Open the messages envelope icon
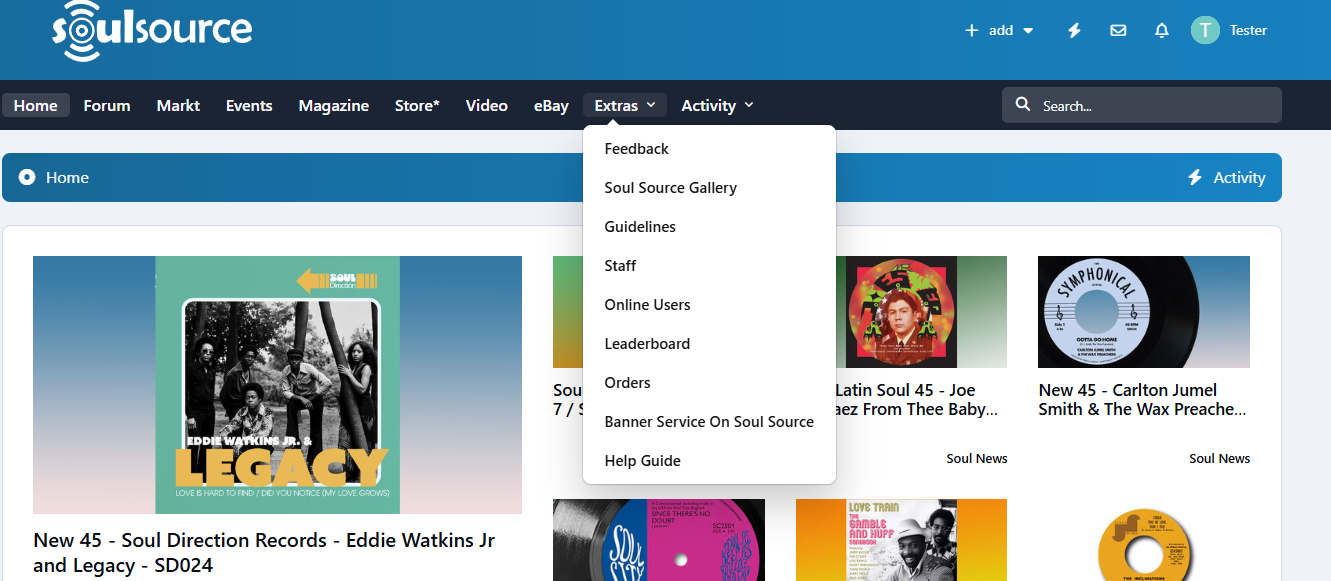1331x581 pixels. tap(1118, 30)
